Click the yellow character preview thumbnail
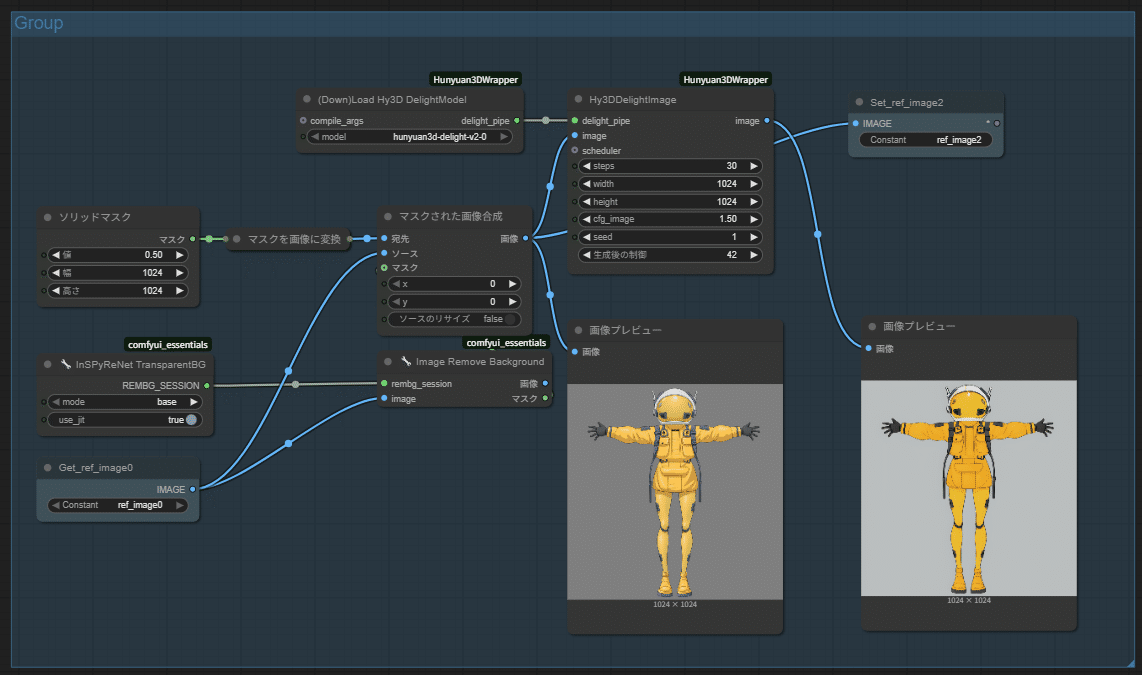Viewport: 1142px width, 675px height. [676, 490]
